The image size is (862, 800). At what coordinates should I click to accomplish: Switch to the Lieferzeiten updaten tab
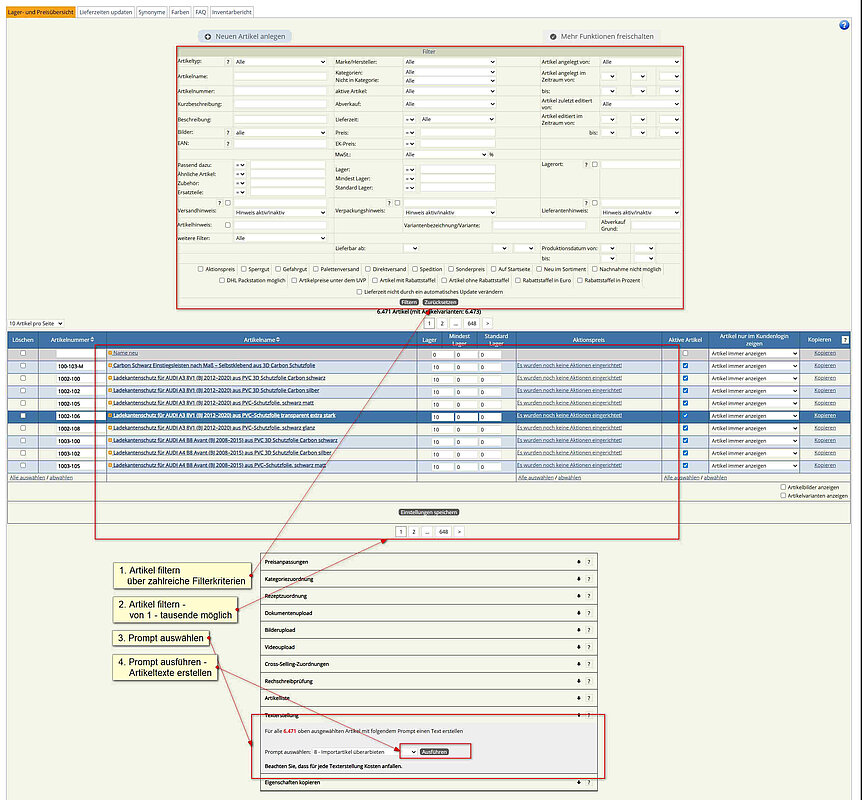[x=107, y=11]
